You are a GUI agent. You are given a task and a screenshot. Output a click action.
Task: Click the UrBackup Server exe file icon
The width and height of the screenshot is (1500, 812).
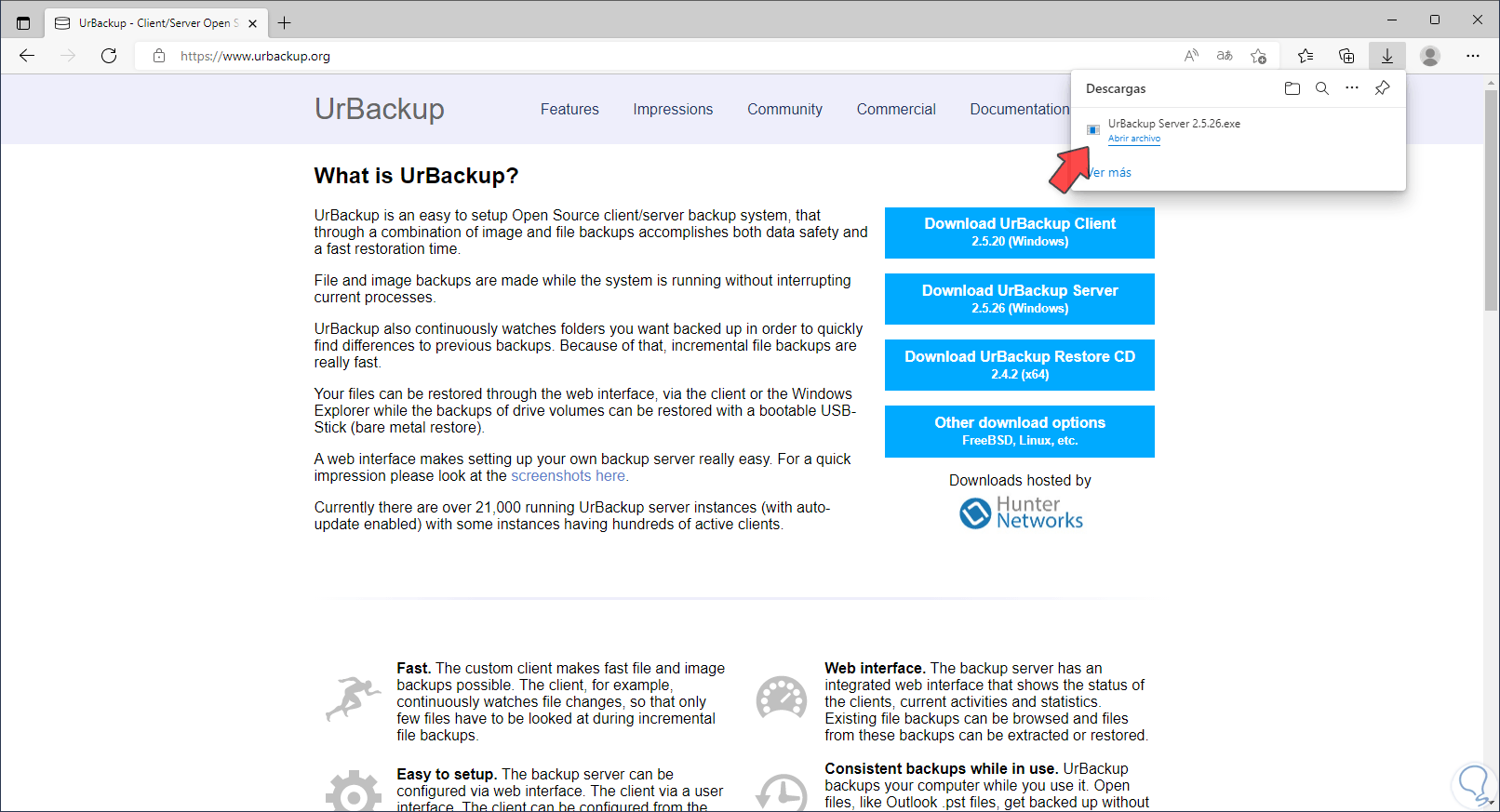[x=1093, y=130]
